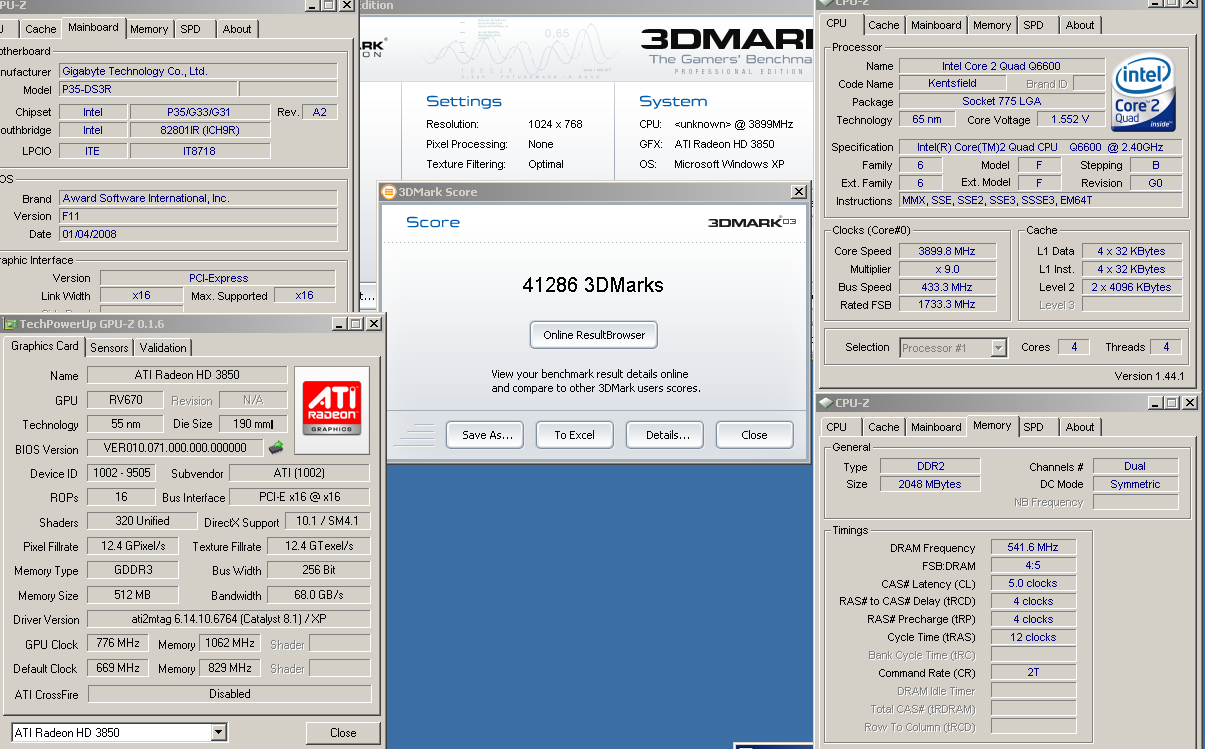This screenshot has width=1205, height=749.
Task: Click the BIOS Date 01/04/2008 field
Action: pyautogui.click(x=198, y=234)
